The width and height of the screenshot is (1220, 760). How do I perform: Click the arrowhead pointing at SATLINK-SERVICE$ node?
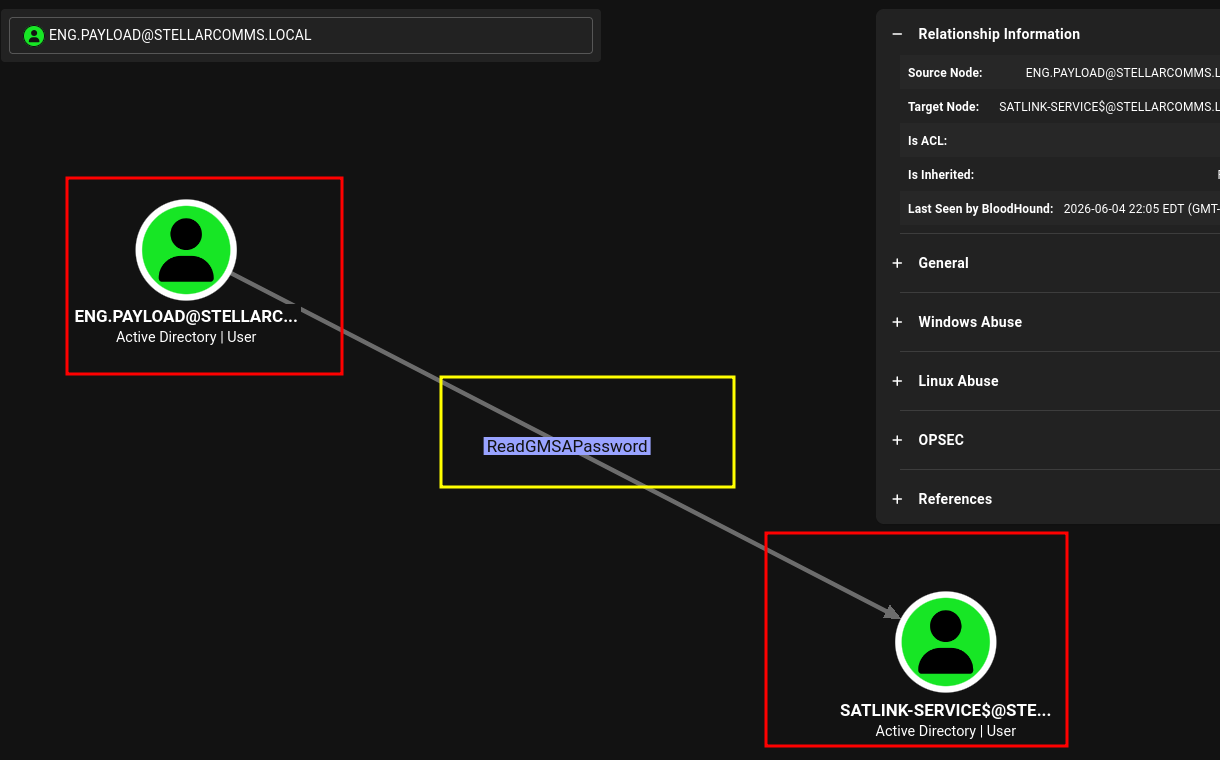(891, 612)
